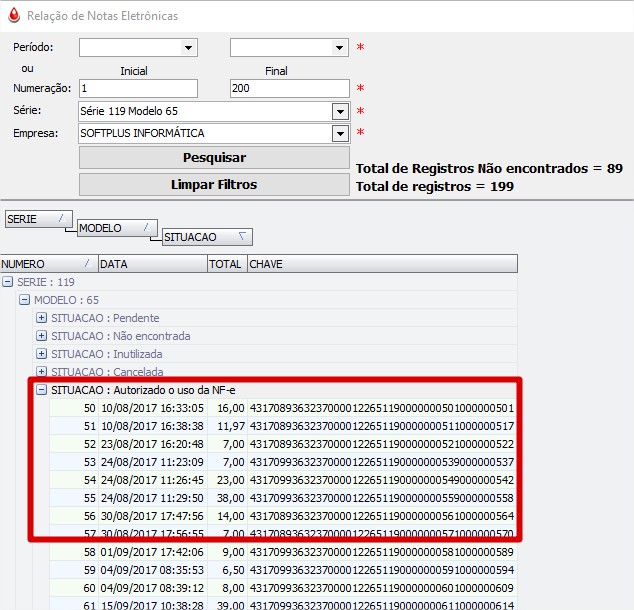Image resolution: width=634 pixels, height=610 pixels.
Task: Sort by the CHAVE column header
Action: (x=382, y=264)
